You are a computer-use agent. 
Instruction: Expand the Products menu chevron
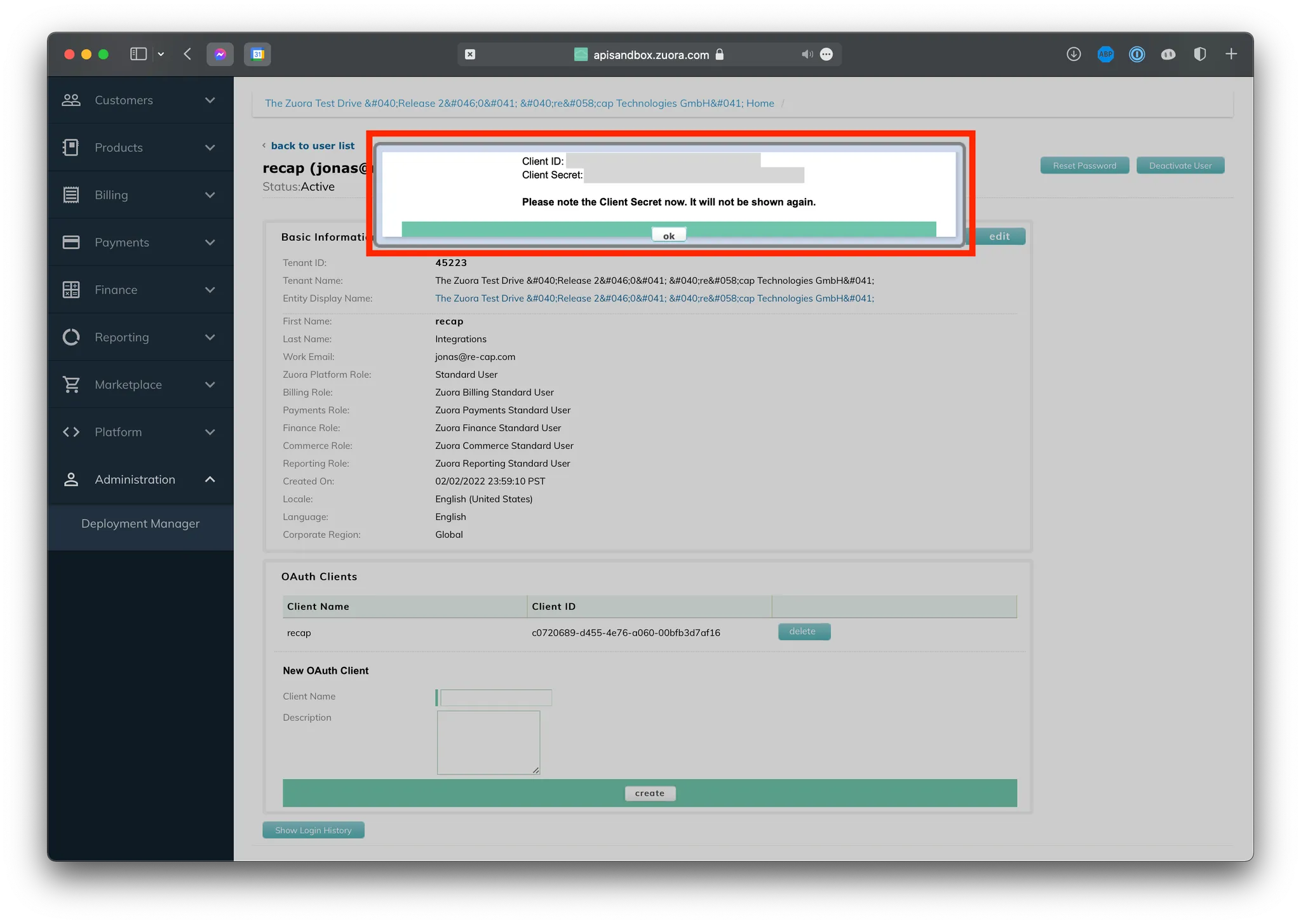pyautogui.click(x=210, y=147)
